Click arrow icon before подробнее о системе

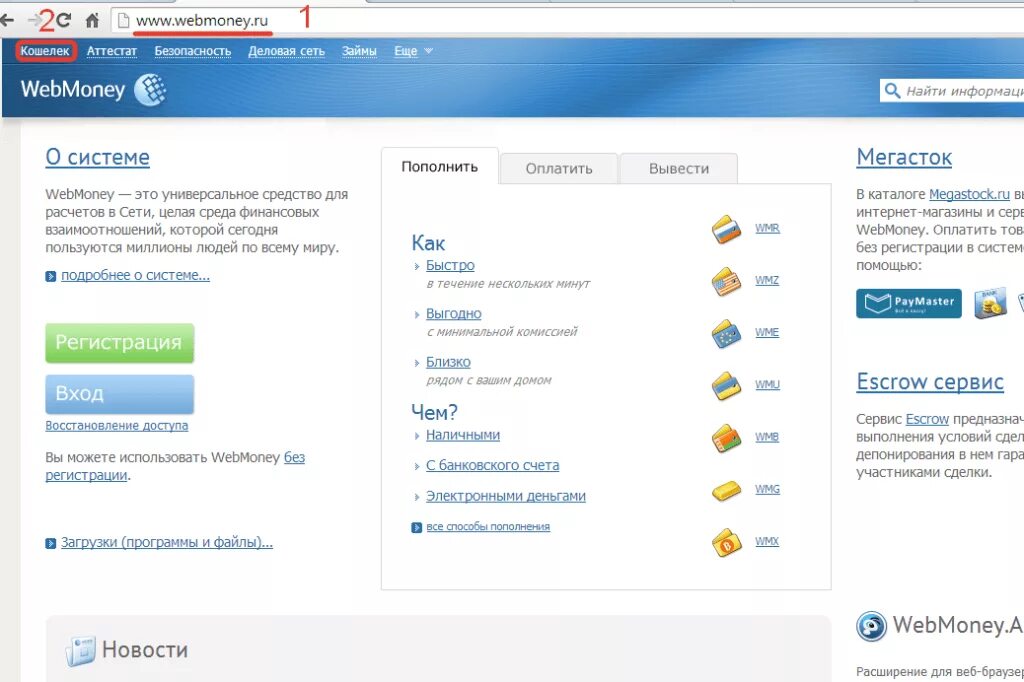pos(51,276)
